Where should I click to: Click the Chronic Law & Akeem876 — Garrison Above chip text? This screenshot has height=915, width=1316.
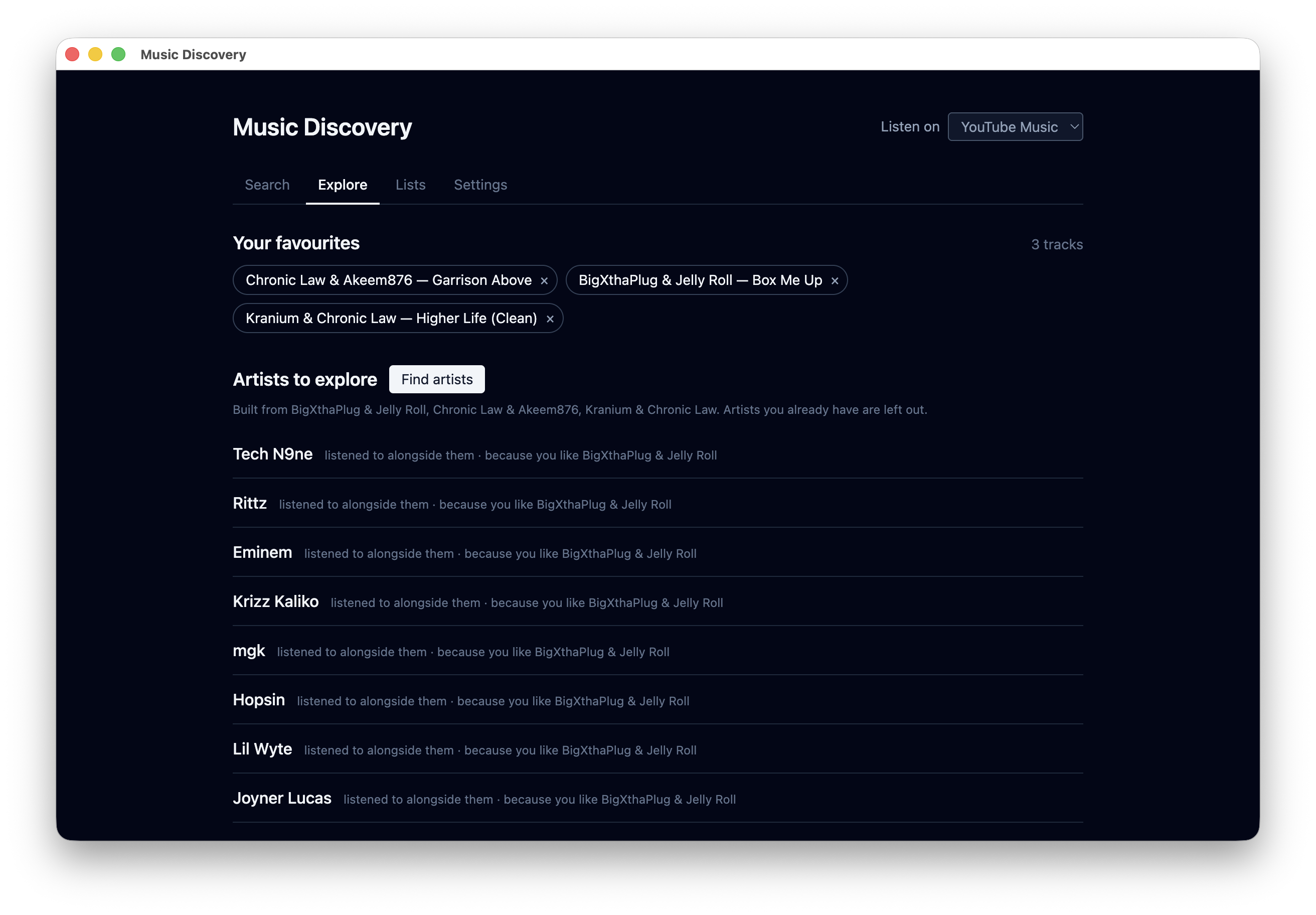[x=389, y=280]
